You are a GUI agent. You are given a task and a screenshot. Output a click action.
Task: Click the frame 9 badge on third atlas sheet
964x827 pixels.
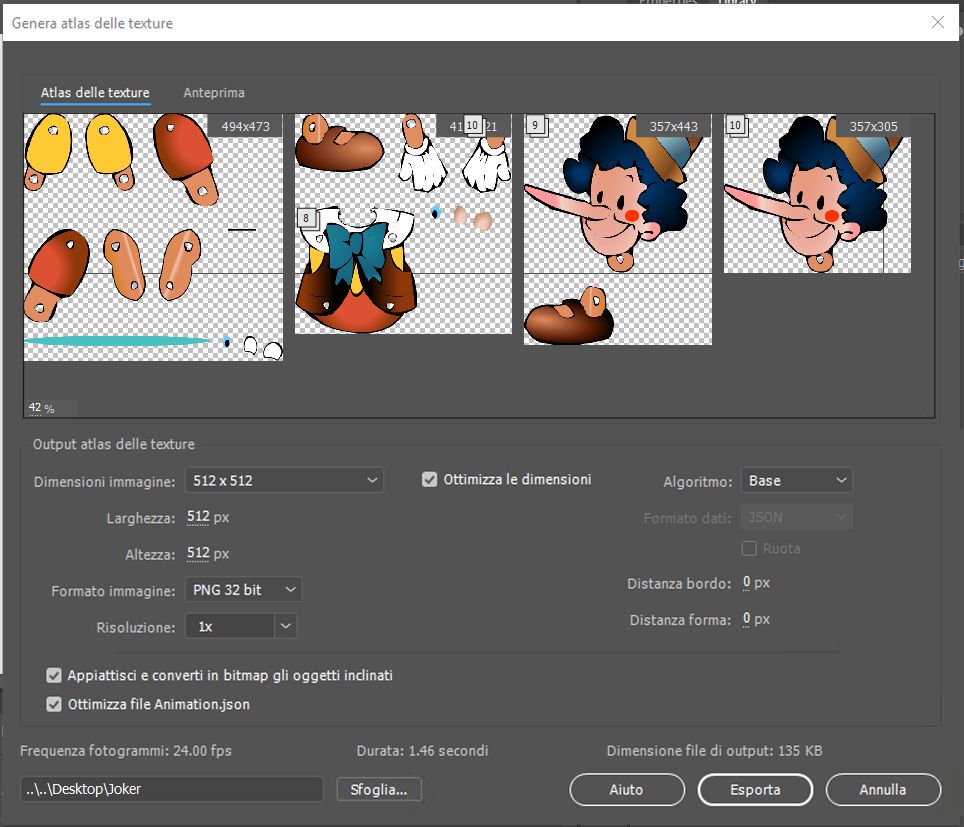coord(535,125)
